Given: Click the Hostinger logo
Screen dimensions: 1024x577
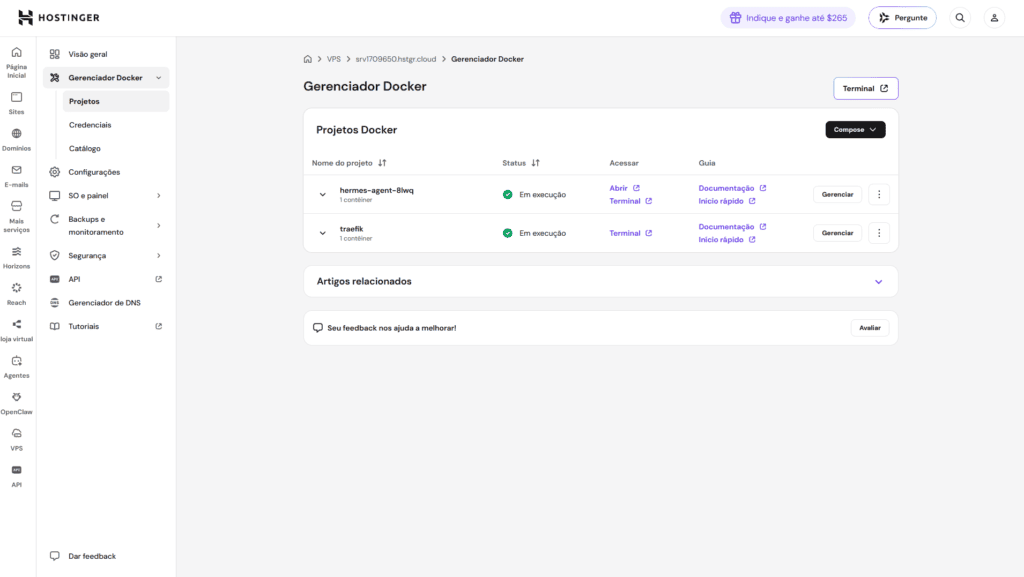Looking at the screenshot, I should pos(59,18).
